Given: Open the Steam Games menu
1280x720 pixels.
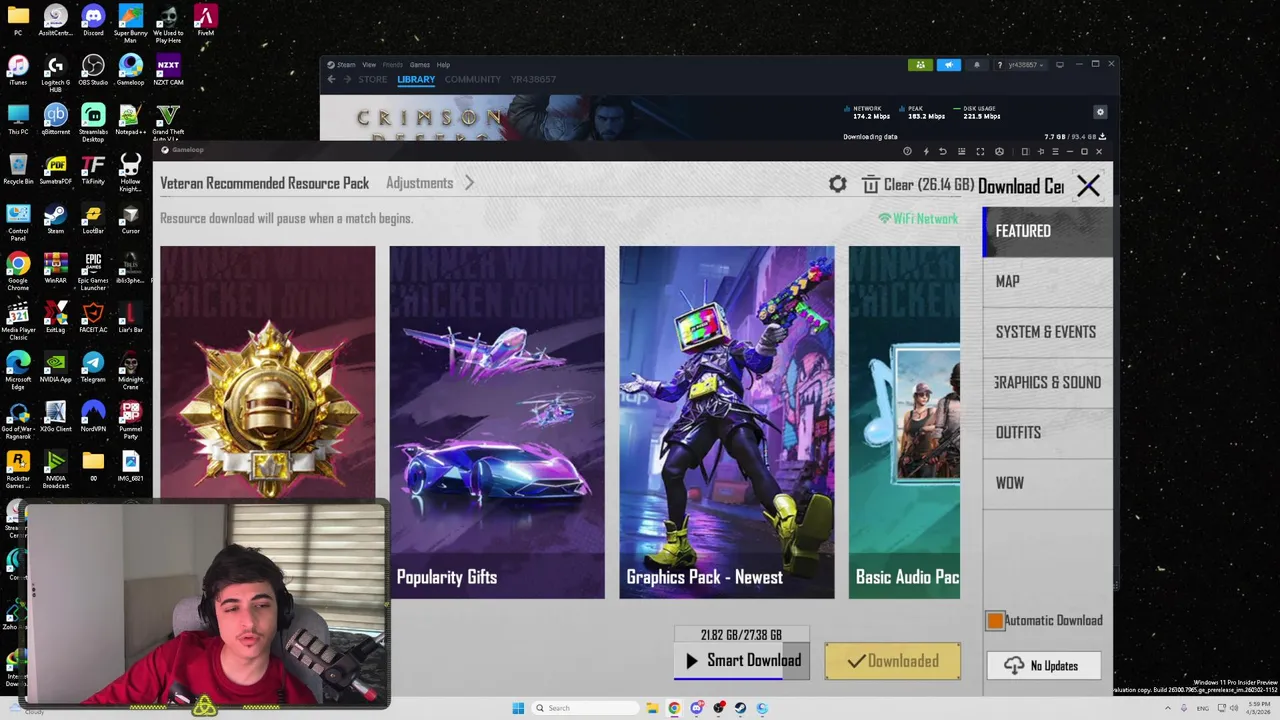Looking at the screenshot, I should 420,65.
